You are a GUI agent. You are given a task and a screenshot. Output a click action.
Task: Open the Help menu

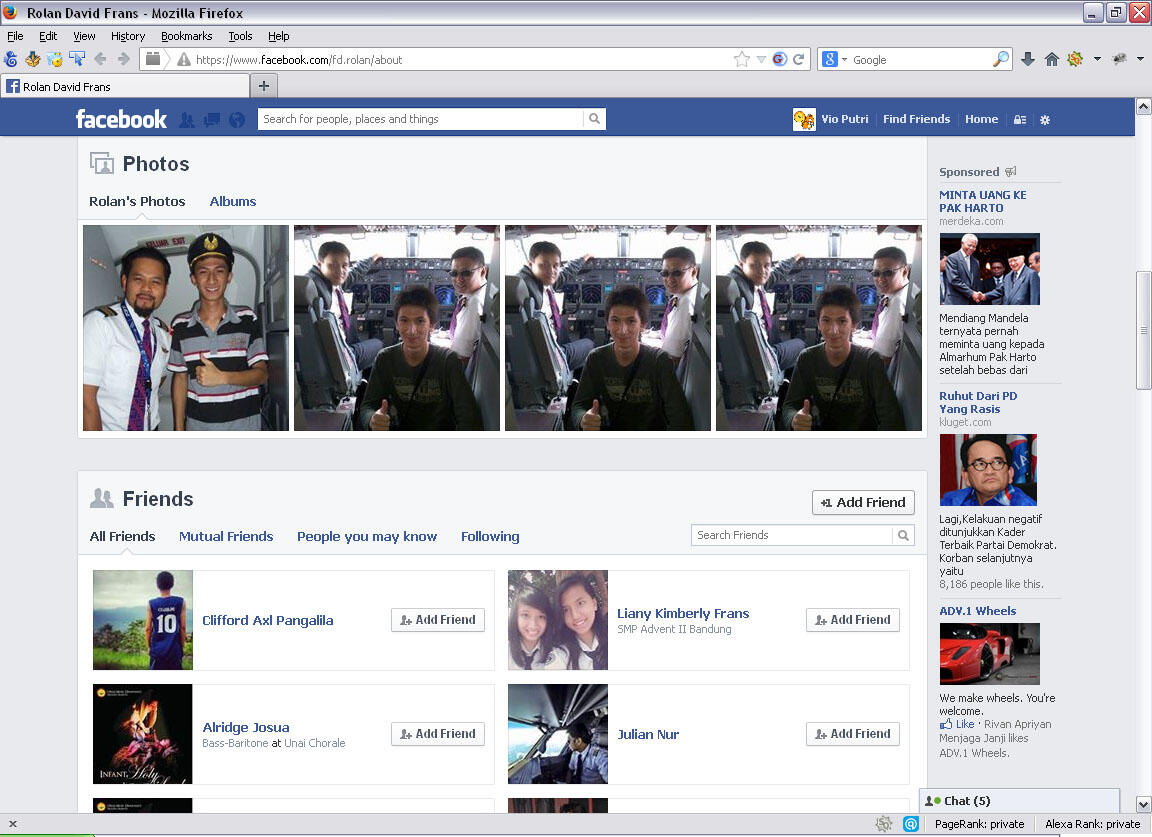(x=278, y=36)
